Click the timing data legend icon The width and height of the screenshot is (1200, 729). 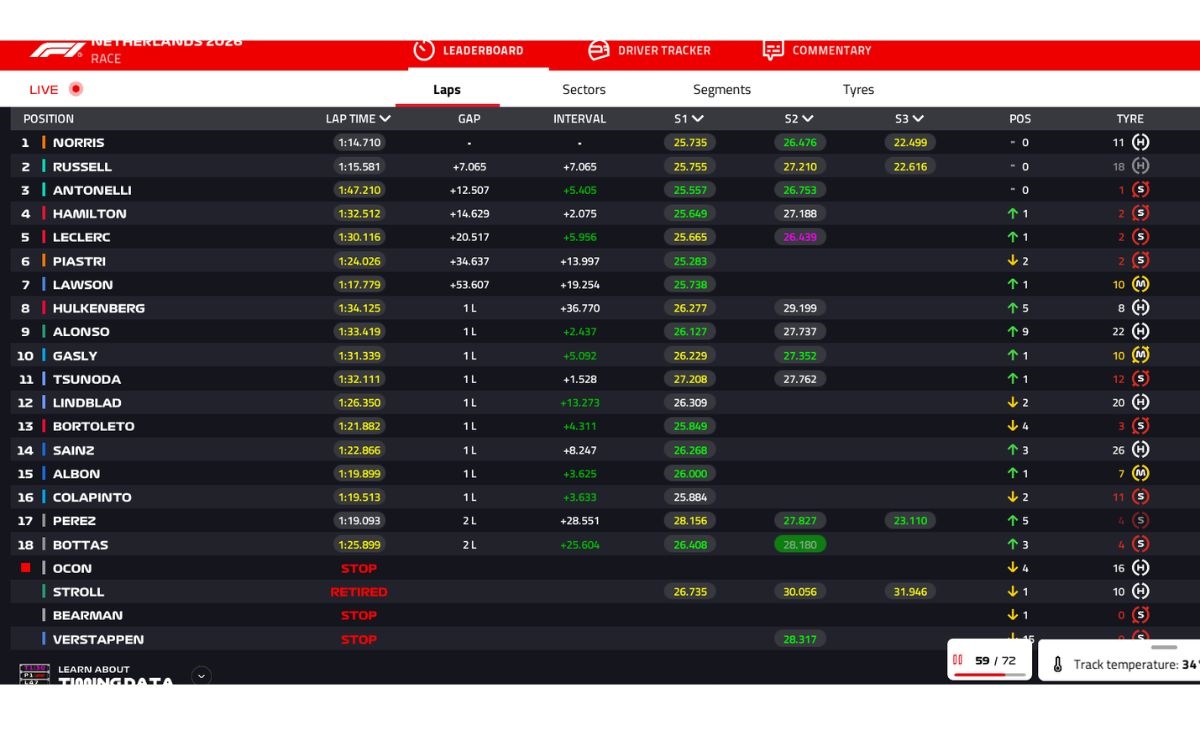point(35,674)
